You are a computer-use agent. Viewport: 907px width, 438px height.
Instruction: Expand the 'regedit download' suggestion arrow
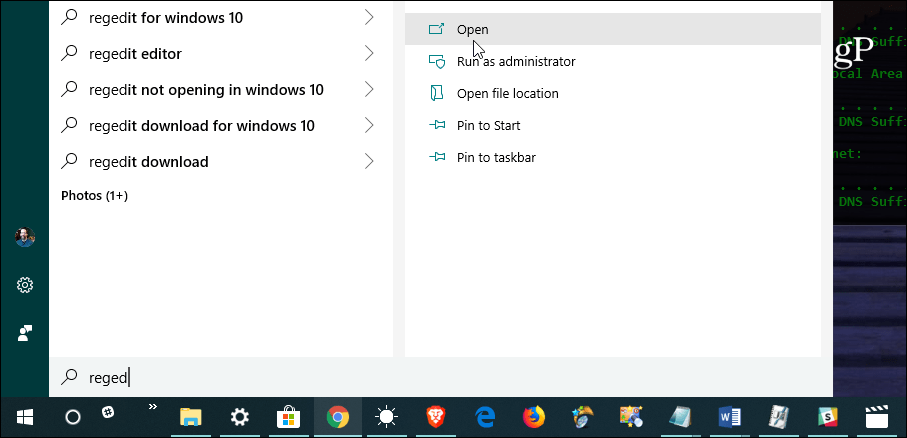coord(369,161)
